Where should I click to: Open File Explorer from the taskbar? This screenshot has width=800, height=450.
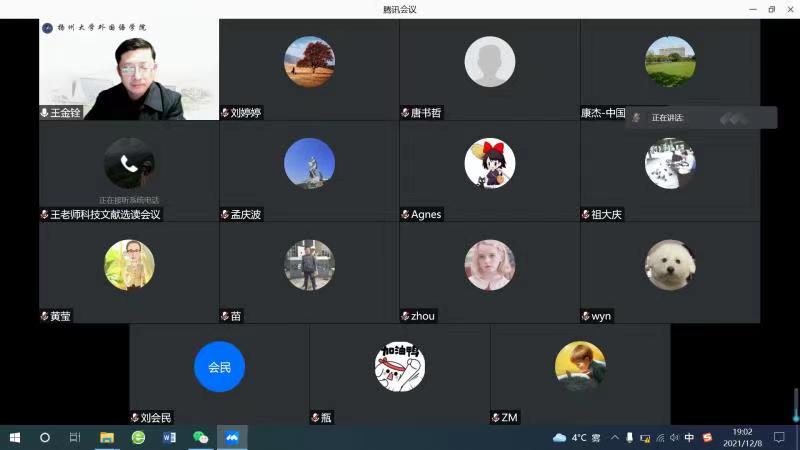tap(106, 437)
